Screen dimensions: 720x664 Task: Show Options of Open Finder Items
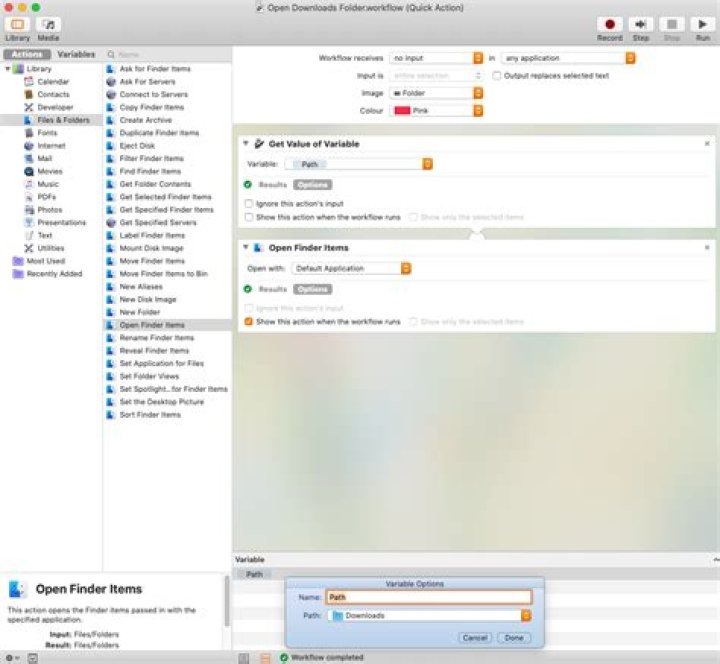[312, 289]
